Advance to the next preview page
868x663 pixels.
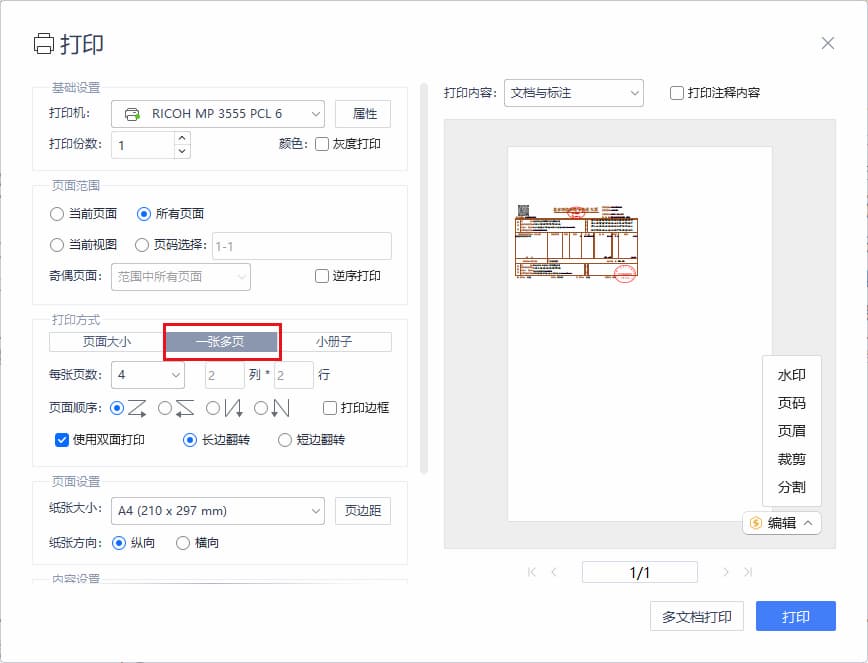point(726,572)
